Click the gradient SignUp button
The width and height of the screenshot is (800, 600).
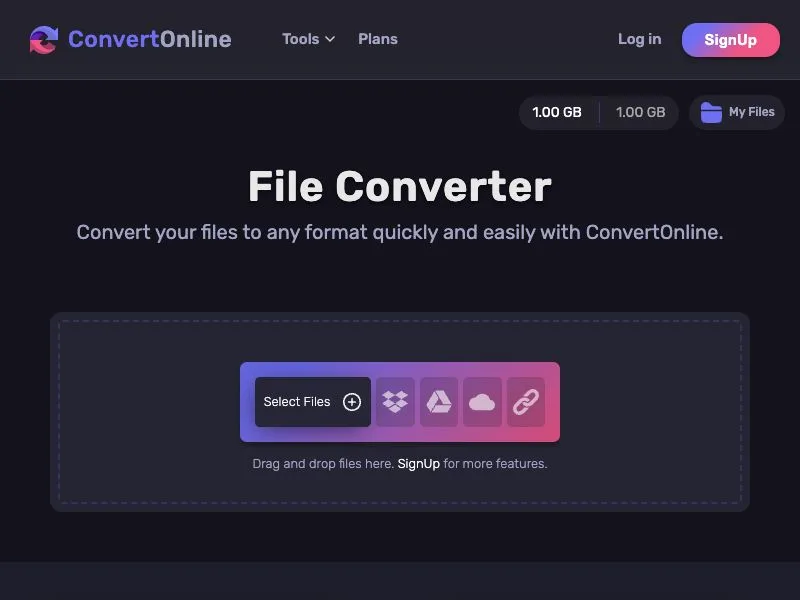731,40
